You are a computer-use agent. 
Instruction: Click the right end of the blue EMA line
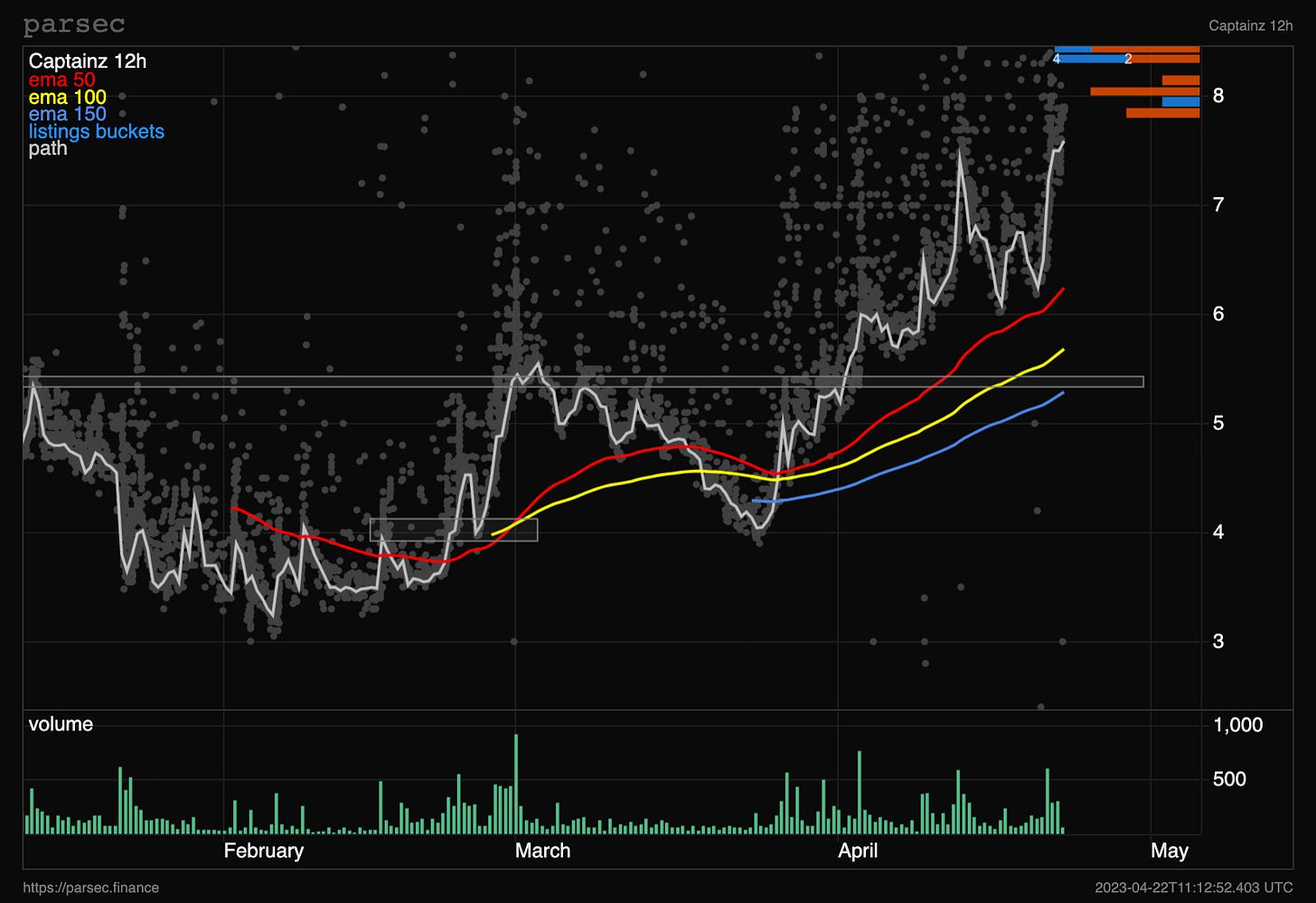click(1063, 392)
